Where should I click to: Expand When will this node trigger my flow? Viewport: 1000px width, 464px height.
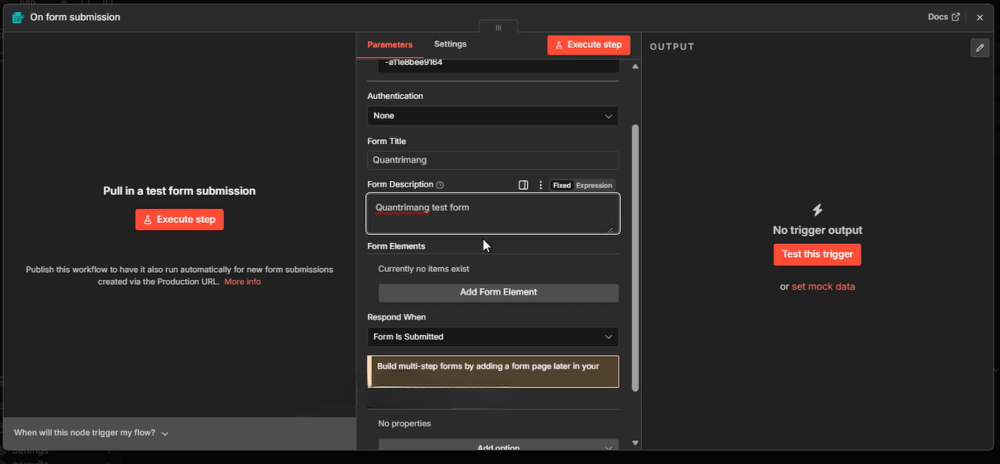91,433
